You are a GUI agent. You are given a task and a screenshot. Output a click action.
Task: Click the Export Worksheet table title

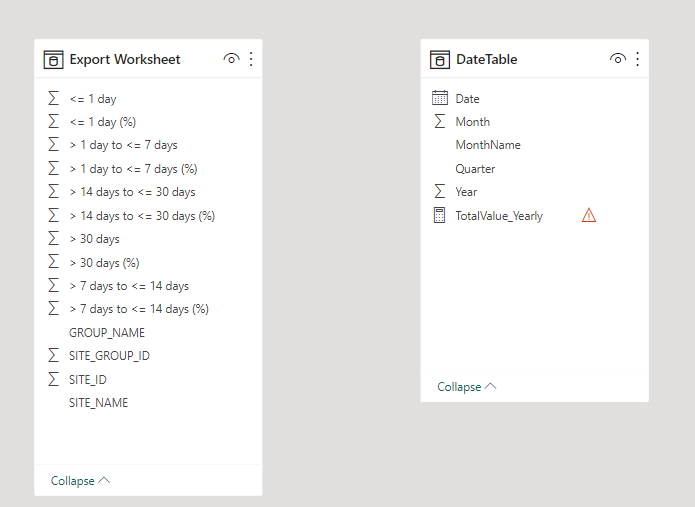(125, 59)
